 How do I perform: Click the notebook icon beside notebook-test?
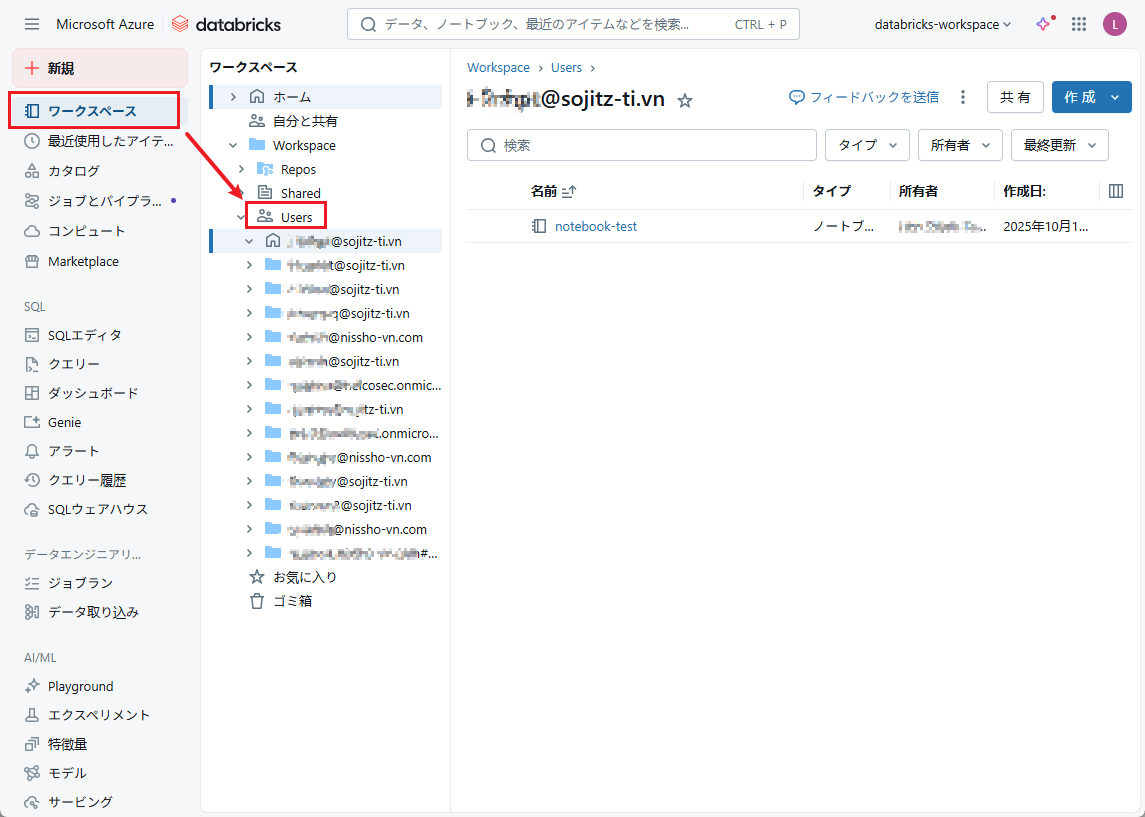[x=538, y=226]
